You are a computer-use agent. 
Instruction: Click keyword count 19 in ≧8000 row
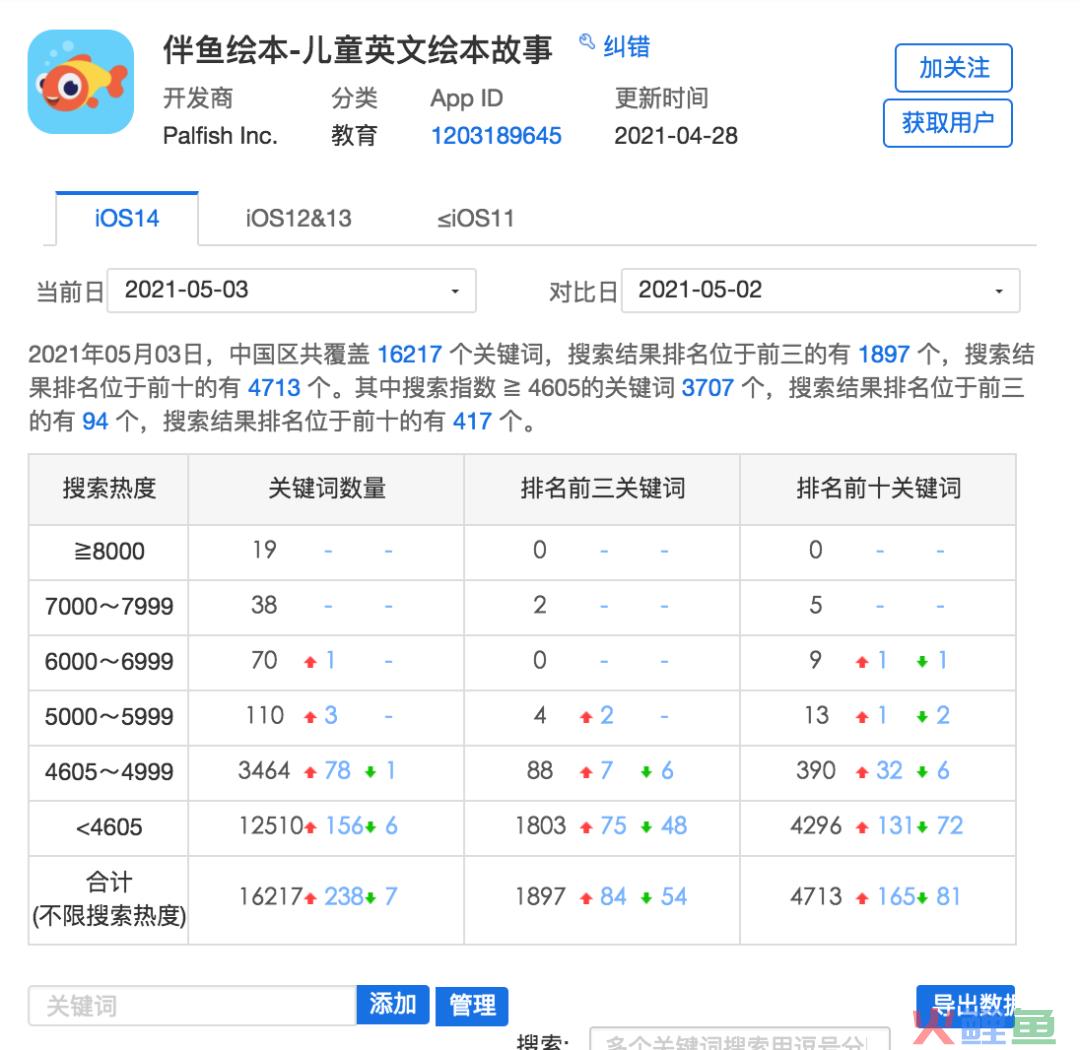tap(264, 550)
